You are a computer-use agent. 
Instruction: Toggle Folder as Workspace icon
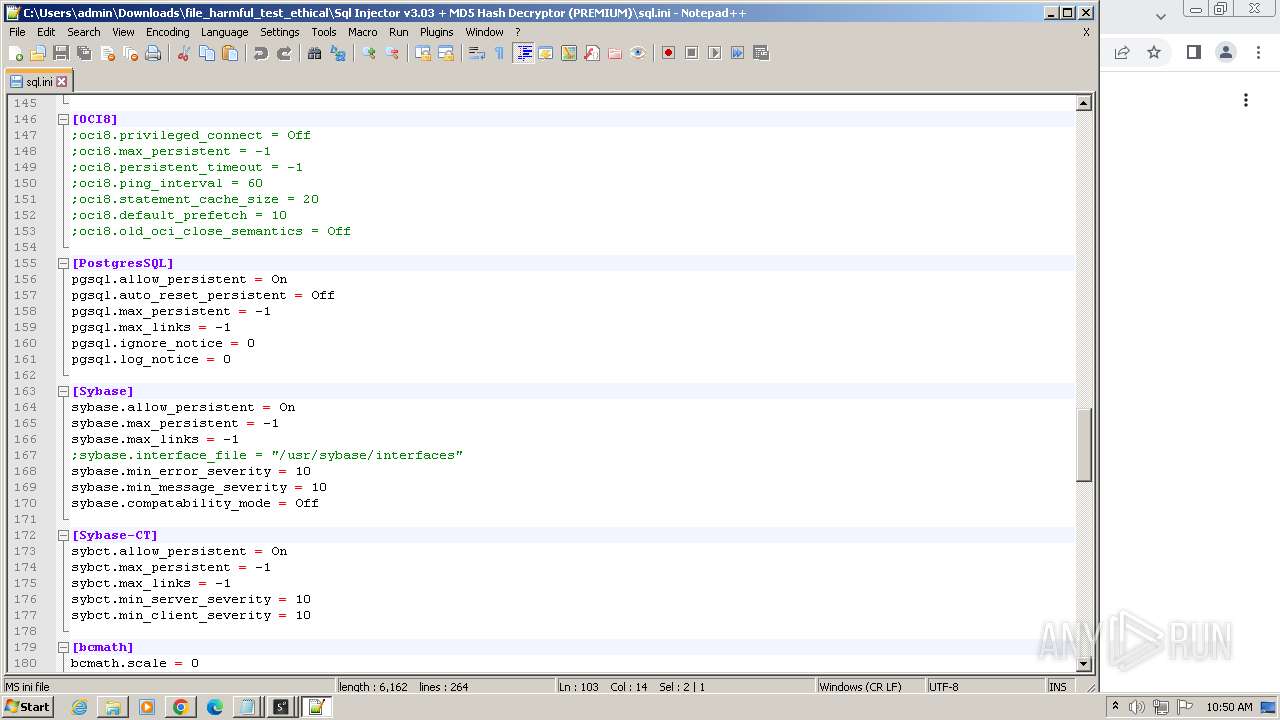(615, 53)
